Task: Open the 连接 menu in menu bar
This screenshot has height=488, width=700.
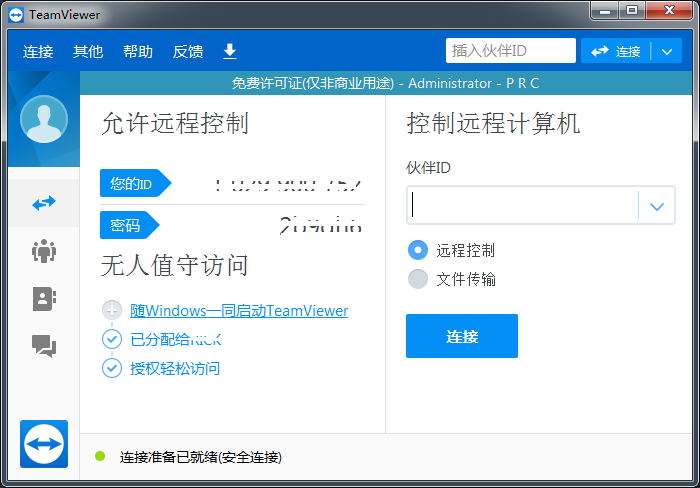Action: [38, 52]
